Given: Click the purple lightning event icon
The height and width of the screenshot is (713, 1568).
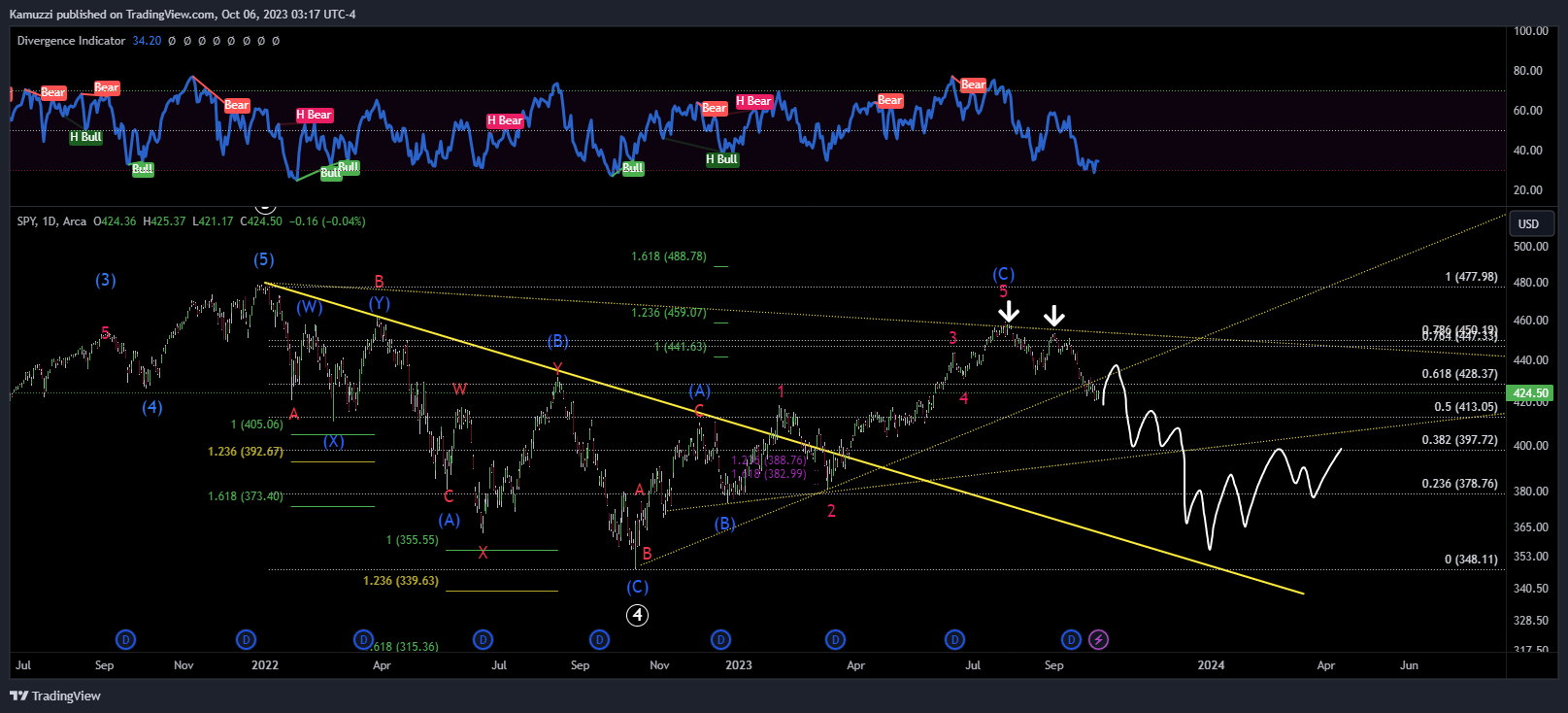Looking at the screenshot, I should [1098, 639].
